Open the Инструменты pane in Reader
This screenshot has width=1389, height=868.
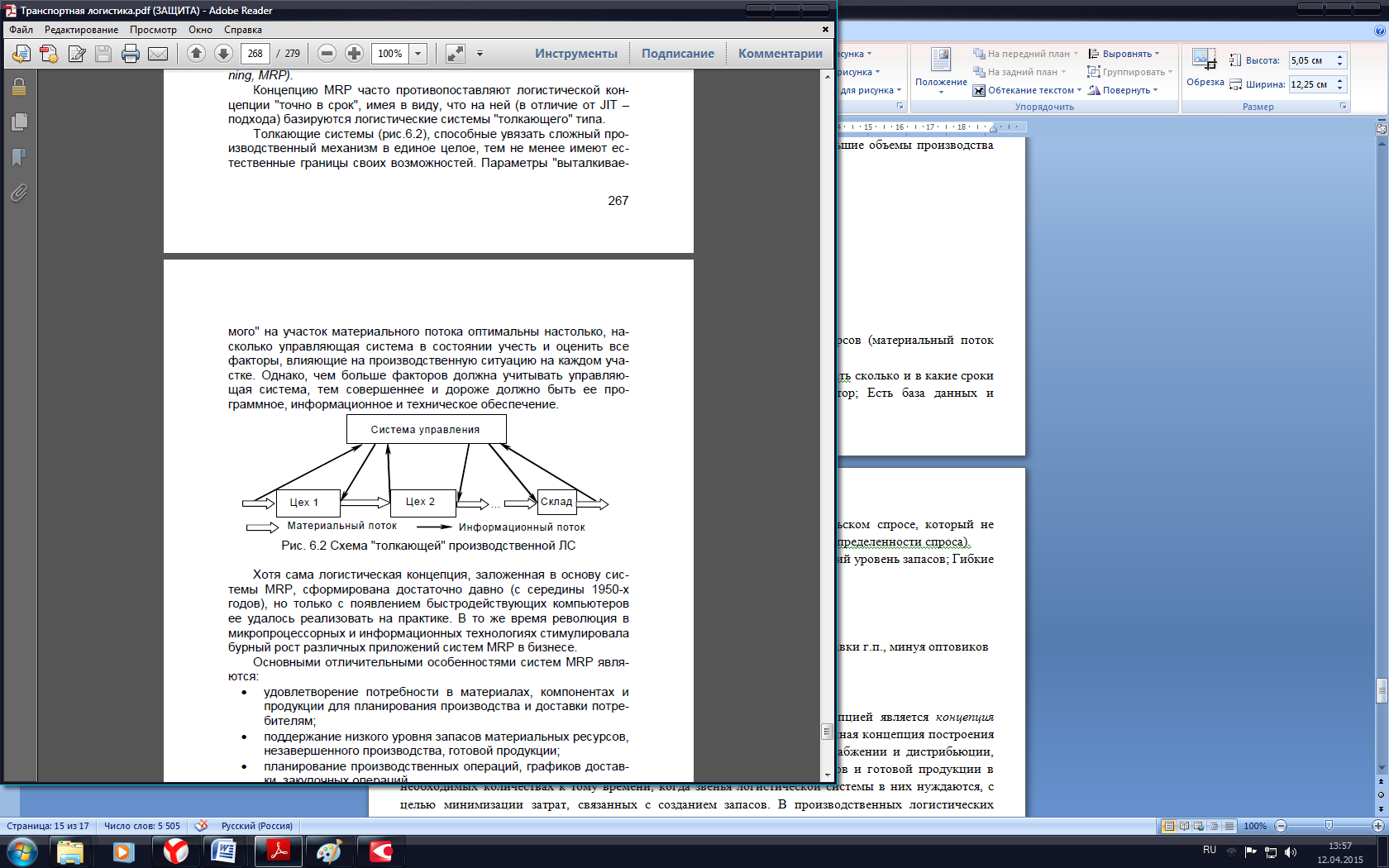coord(576,54)
